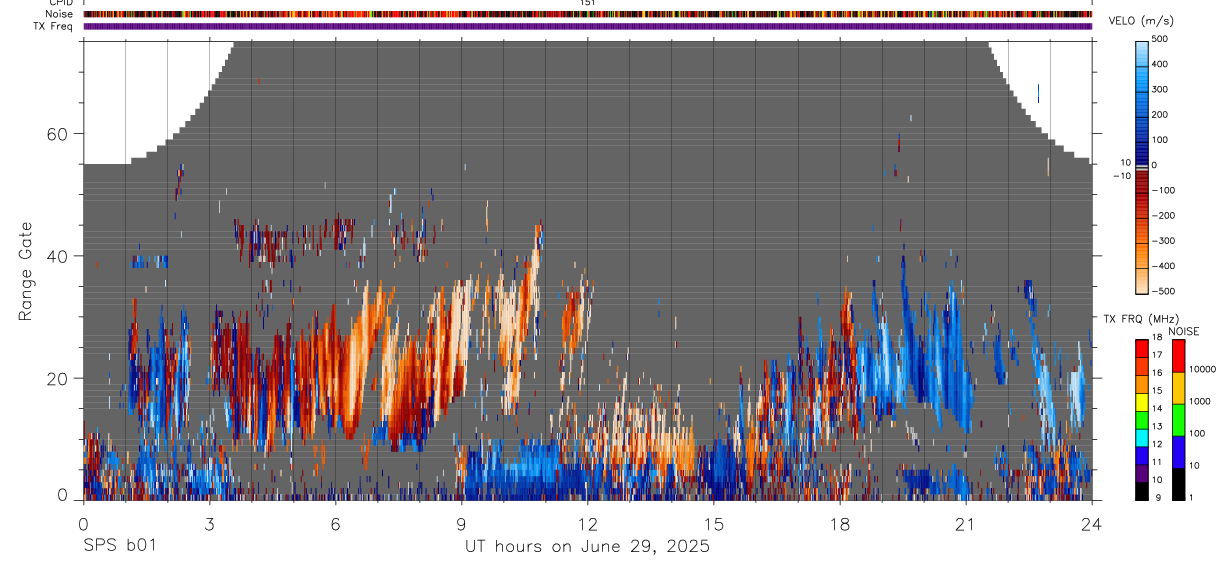Click the 17 MHz label on TX FRQ legend
This screenshot has height=567, width=1228.
coord(1158,356)
